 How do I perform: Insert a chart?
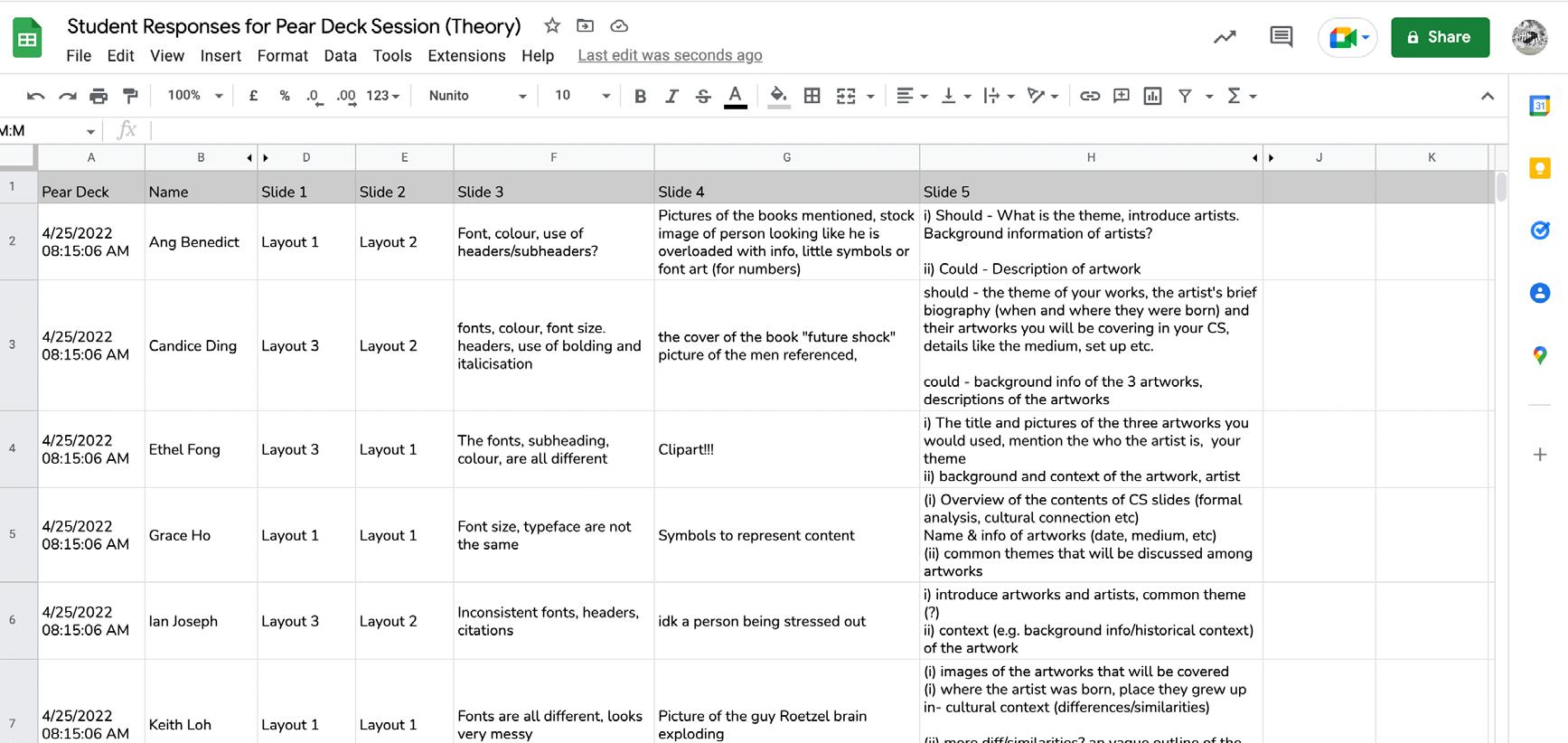1152,96
